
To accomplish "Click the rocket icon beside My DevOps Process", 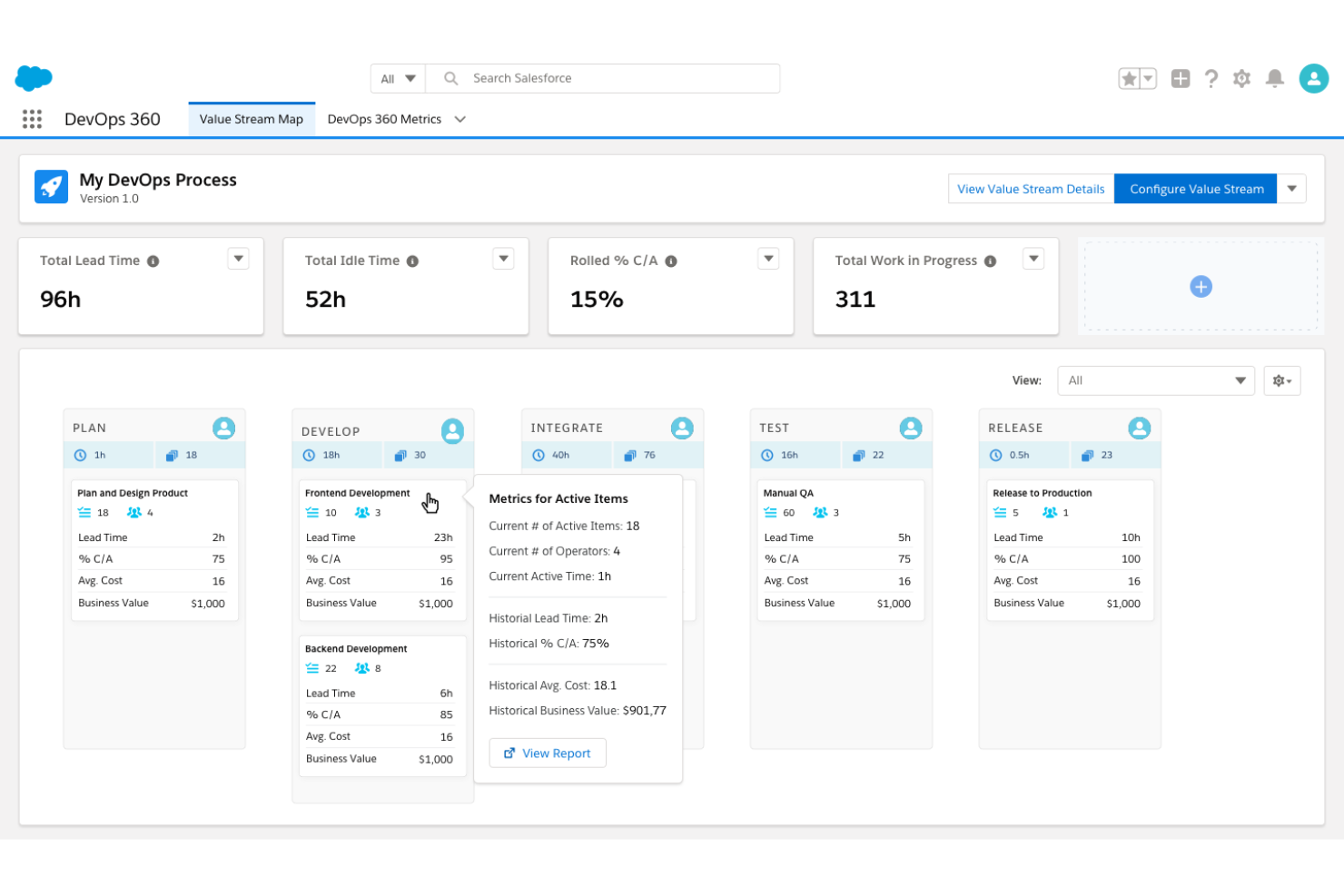I will 51,187.
